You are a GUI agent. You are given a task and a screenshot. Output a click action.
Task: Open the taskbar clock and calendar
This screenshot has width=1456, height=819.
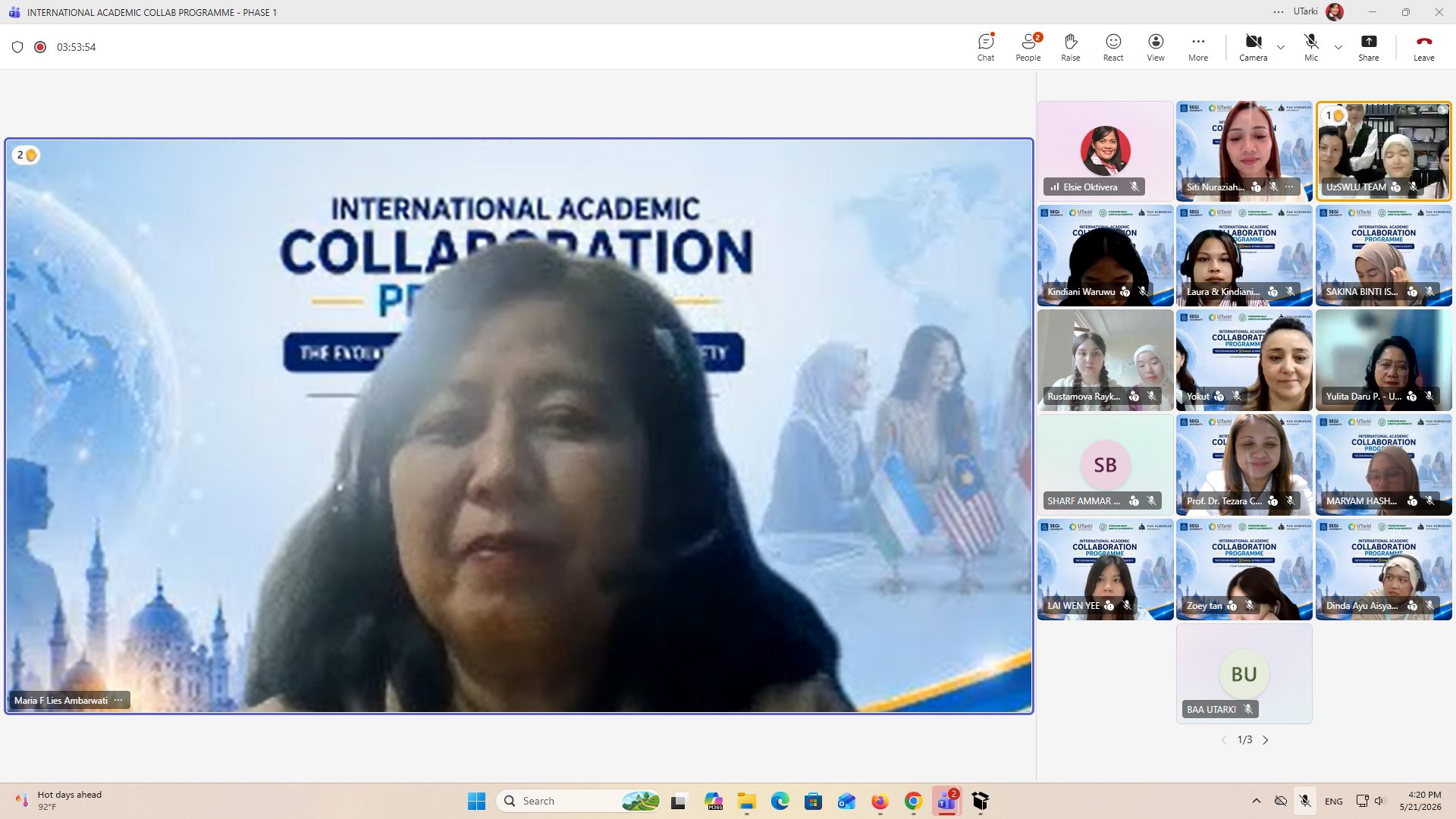(x=1420, y=801)
